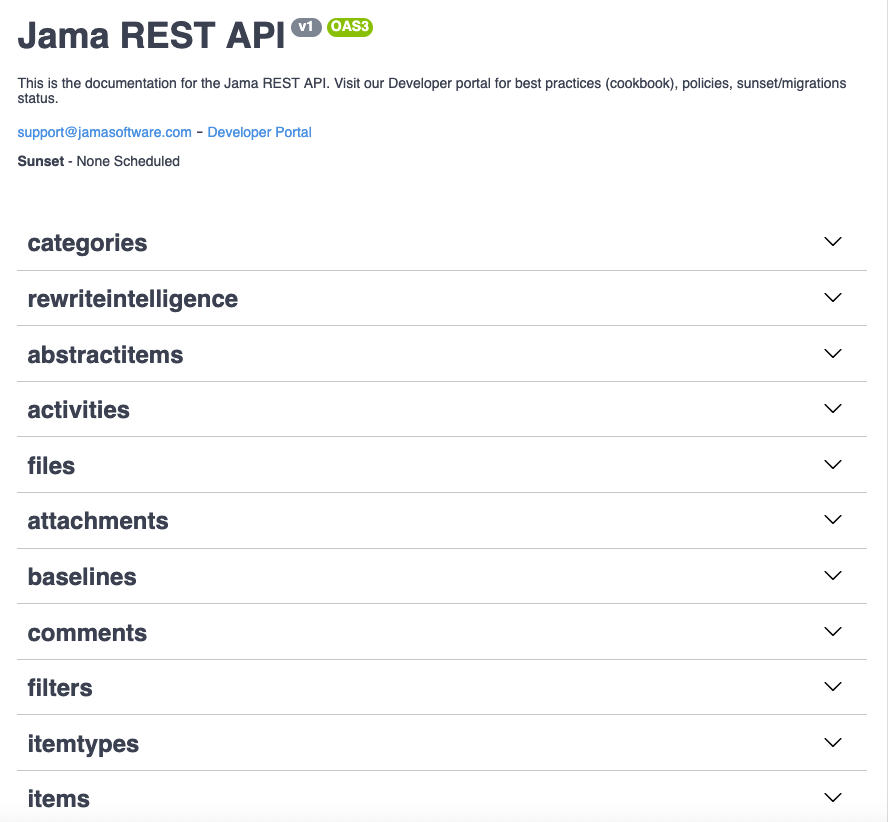The height and width of the screenshot is (822, 888).
Task: Click the abstractitems chevron arrow
Action: pyautogui.click(x=832, y=354)
